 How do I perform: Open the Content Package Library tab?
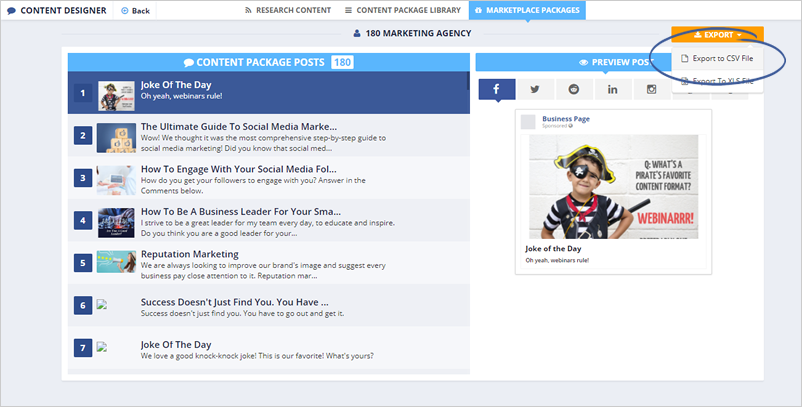coord(403,10)
